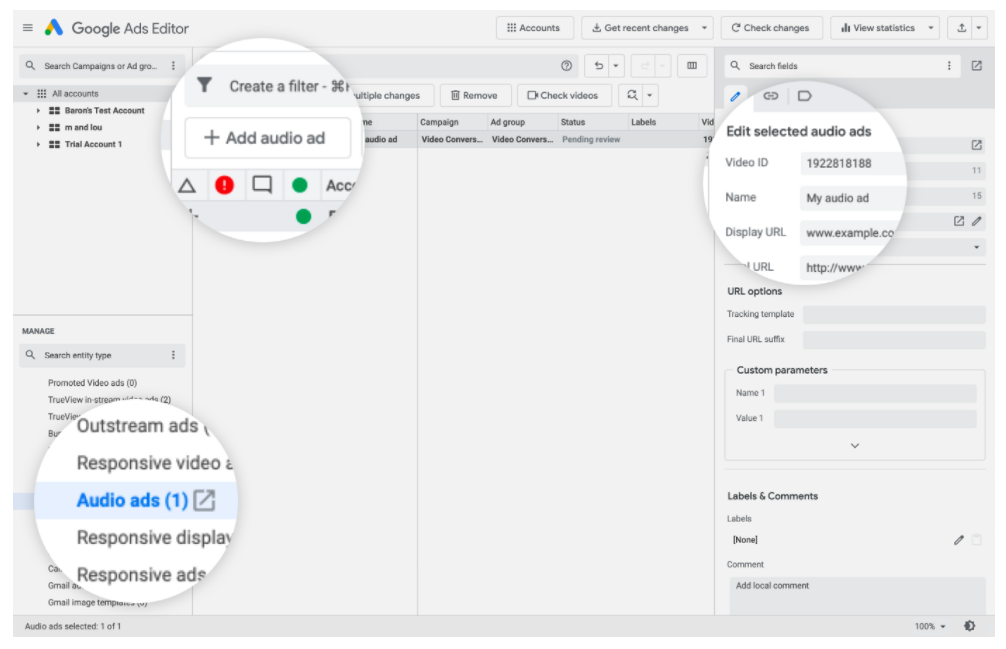Select Trial Account 1 in tree

pos(93,144)
